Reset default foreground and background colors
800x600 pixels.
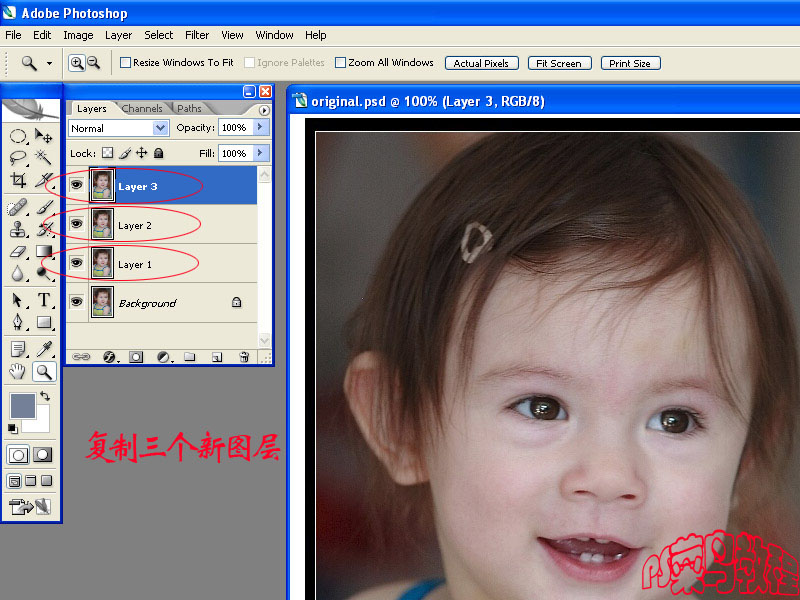point(13,429)
